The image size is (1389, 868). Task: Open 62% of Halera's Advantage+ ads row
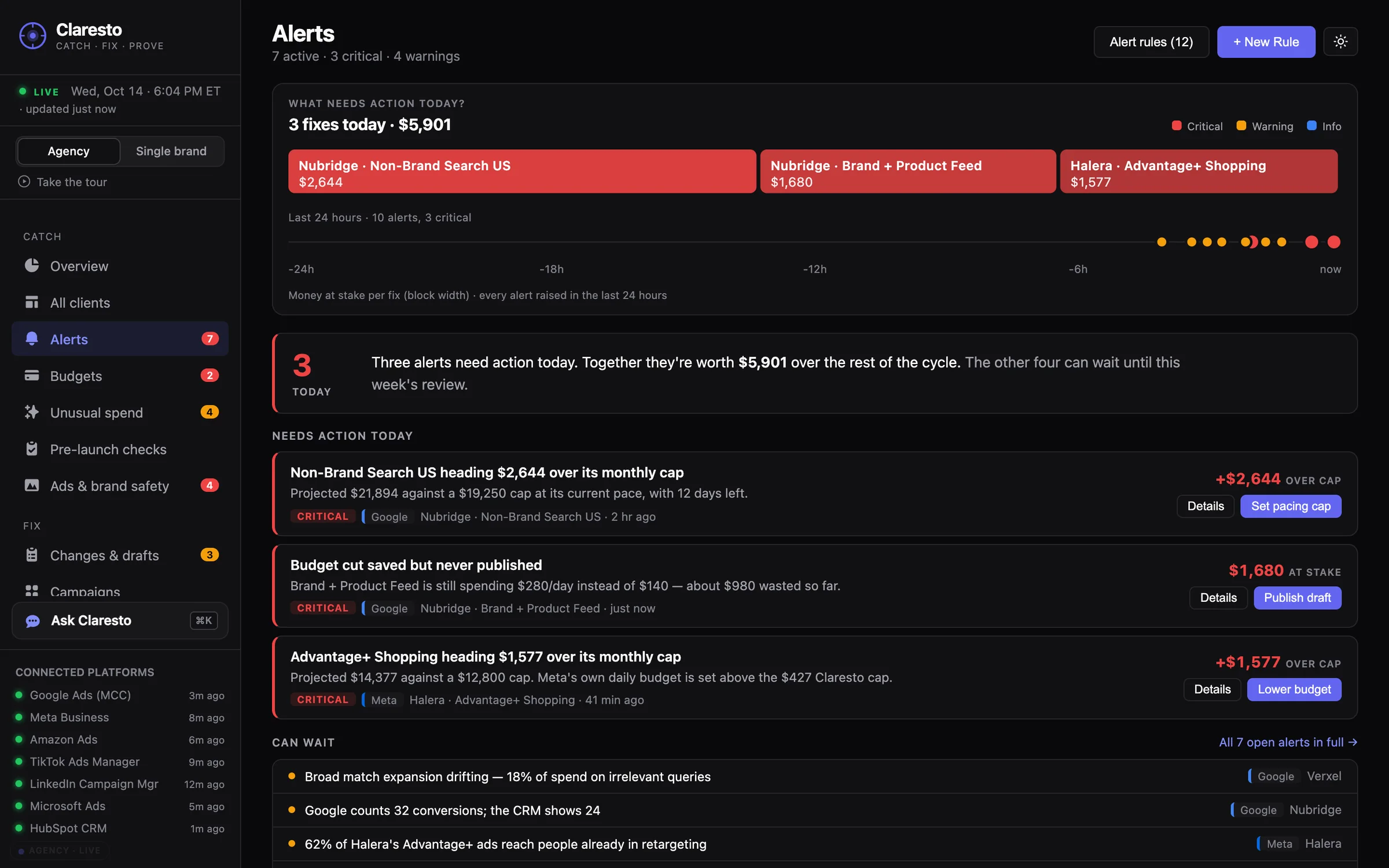coord(814,844)
